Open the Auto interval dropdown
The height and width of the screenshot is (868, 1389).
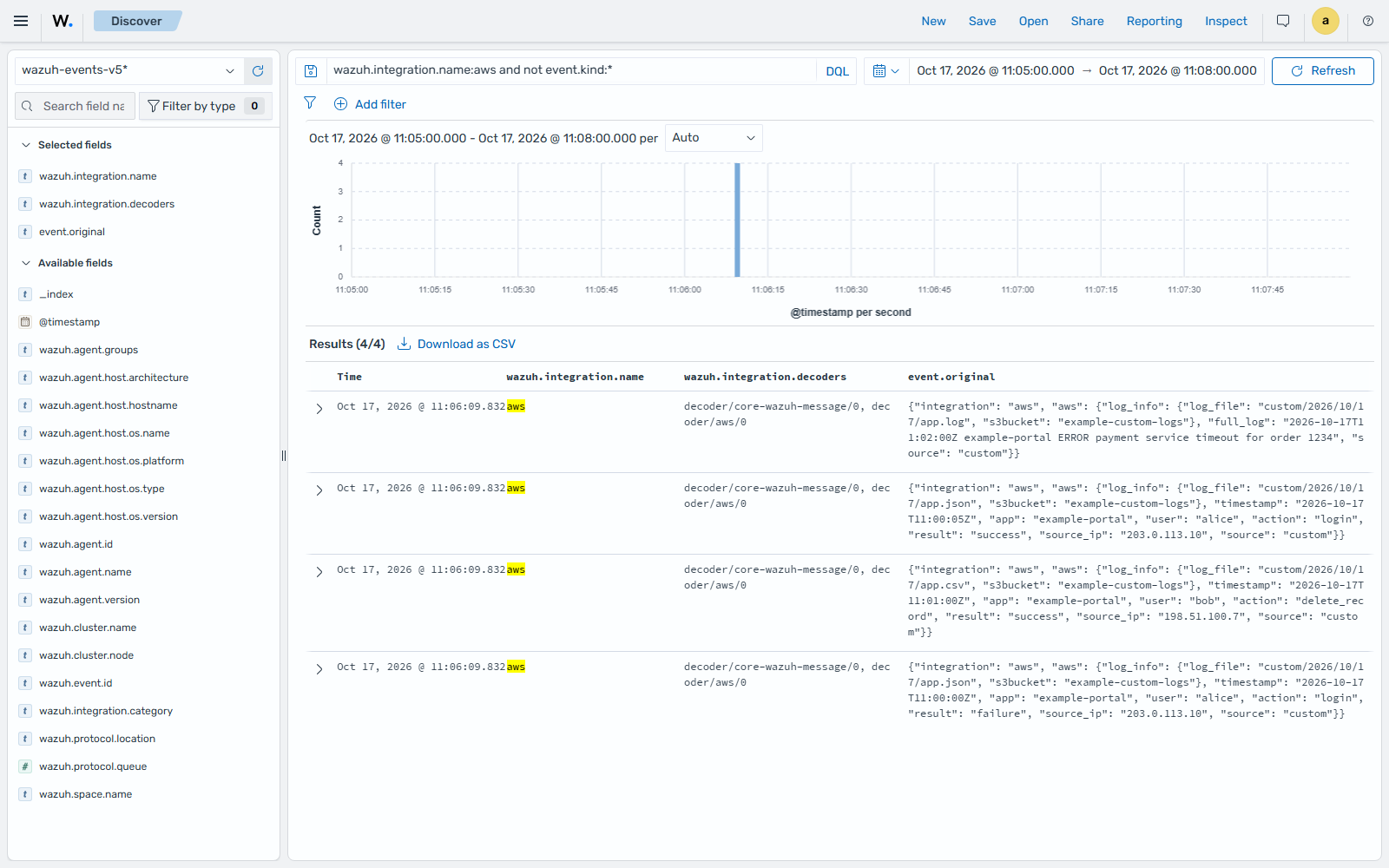click(714, 138)
